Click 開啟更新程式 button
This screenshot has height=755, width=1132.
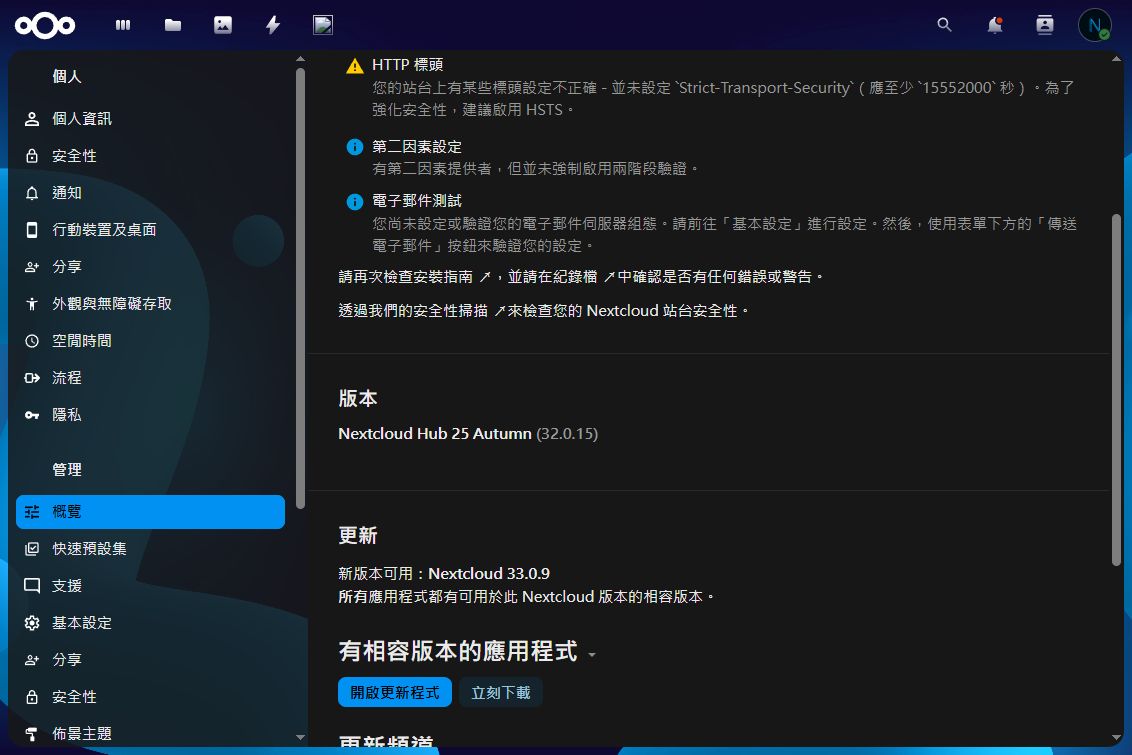click(x=395, y=692)
